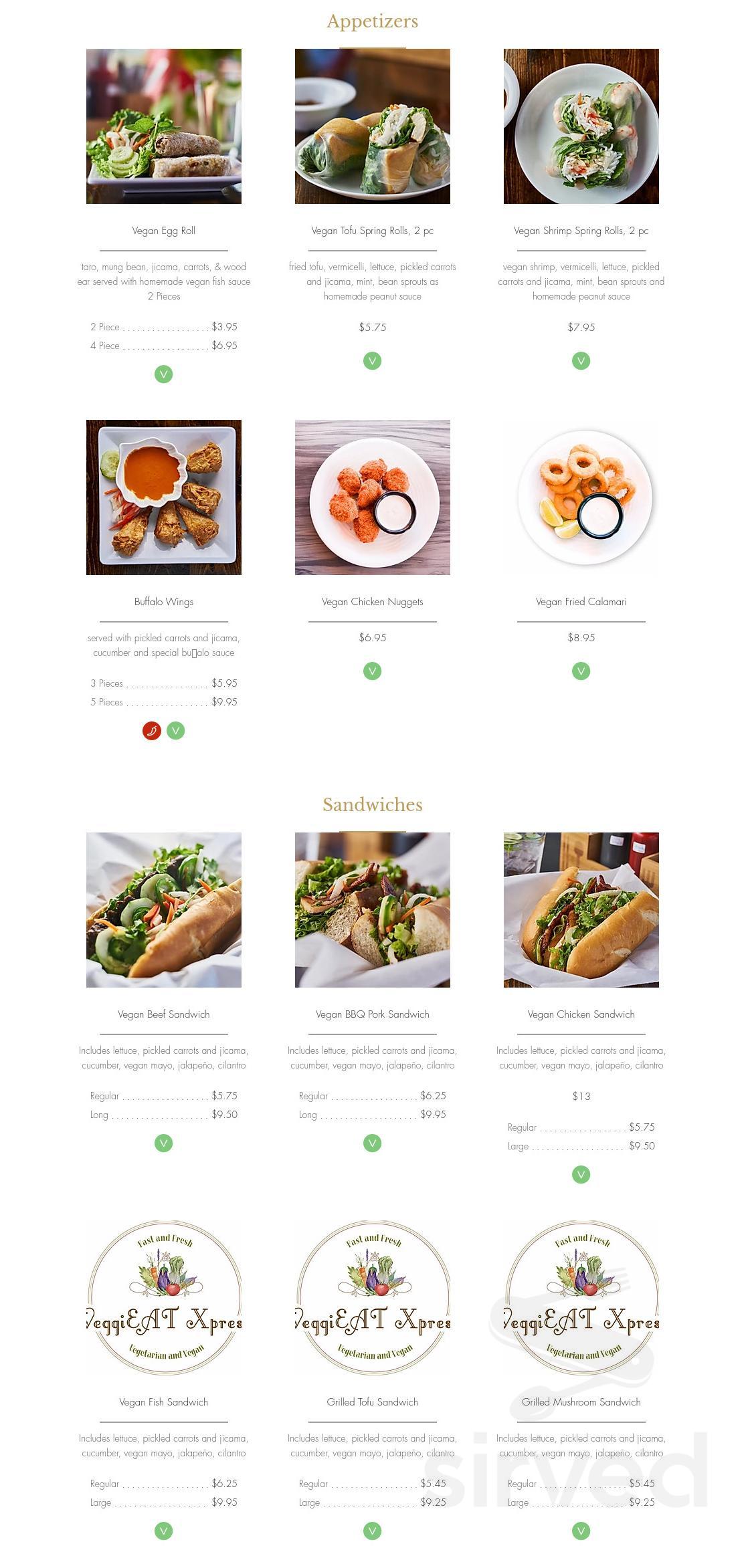Screen dimensions: 748x1568
Task: Open the Vegan Fried Calamari photo
Action: 581,497
